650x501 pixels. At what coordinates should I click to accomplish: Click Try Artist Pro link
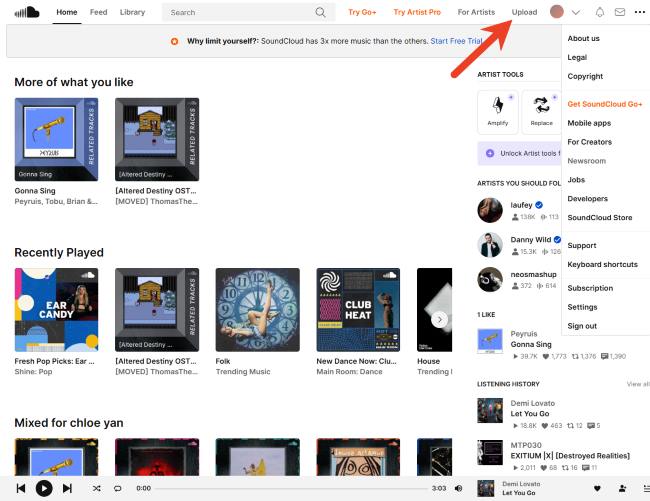(x=417, y=12)
